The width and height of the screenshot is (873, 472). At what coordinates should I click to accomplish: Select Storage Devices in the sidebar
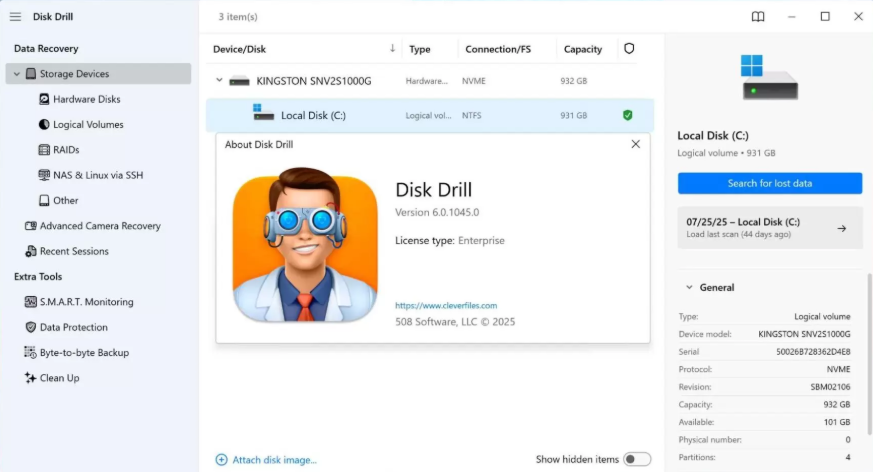pyautogui.click(x=98, y=73)
